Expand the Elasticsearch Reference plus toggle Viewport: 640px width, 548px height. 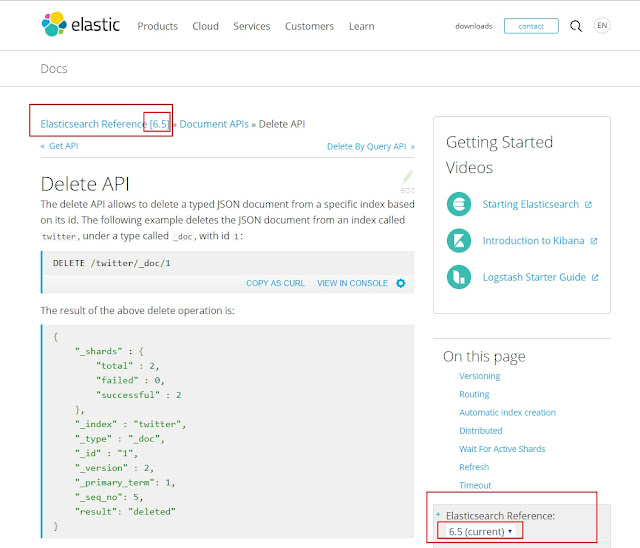(438, 514)
